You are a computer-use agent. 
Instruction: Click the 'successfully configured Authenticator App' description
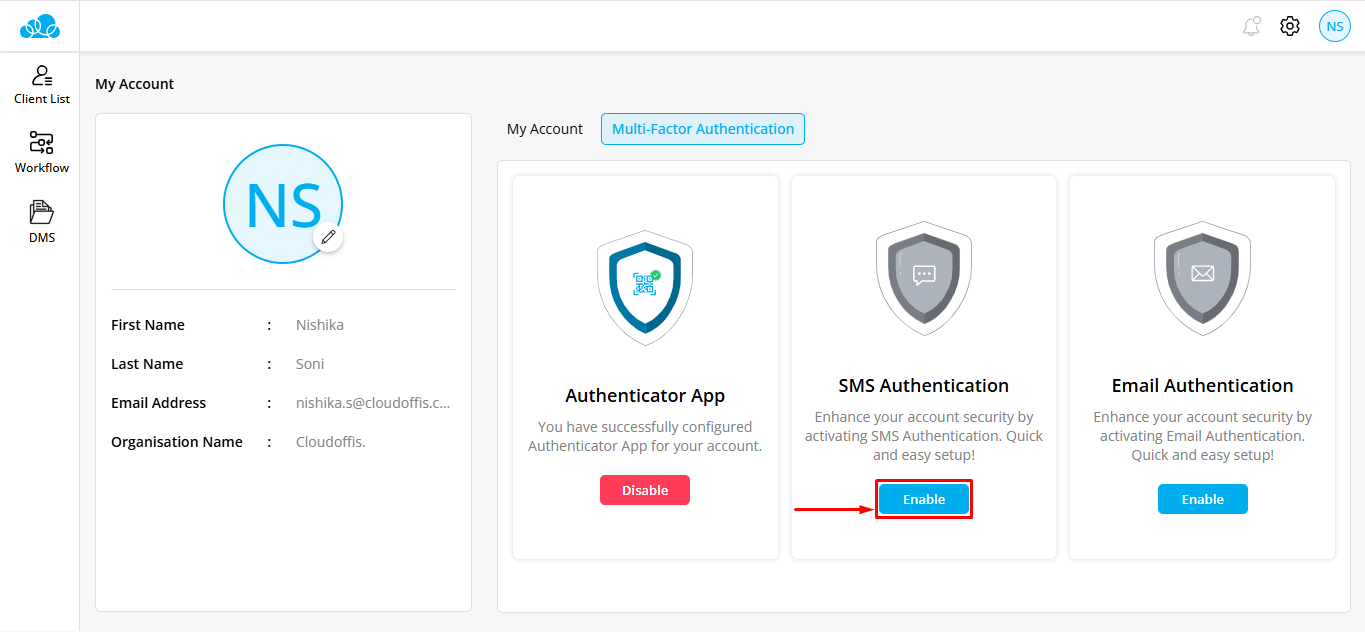pyautogui.click(x=645, y=437)
